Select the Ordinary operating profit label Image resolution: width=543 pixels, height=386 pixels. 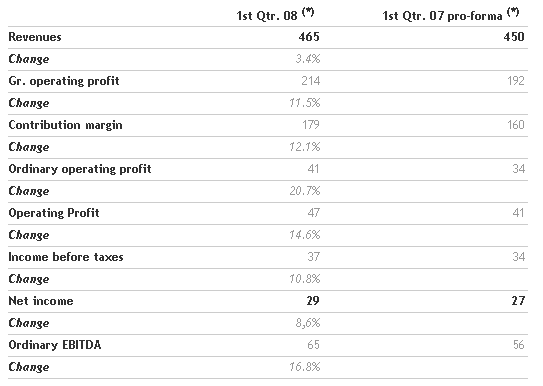coord(80,169)
